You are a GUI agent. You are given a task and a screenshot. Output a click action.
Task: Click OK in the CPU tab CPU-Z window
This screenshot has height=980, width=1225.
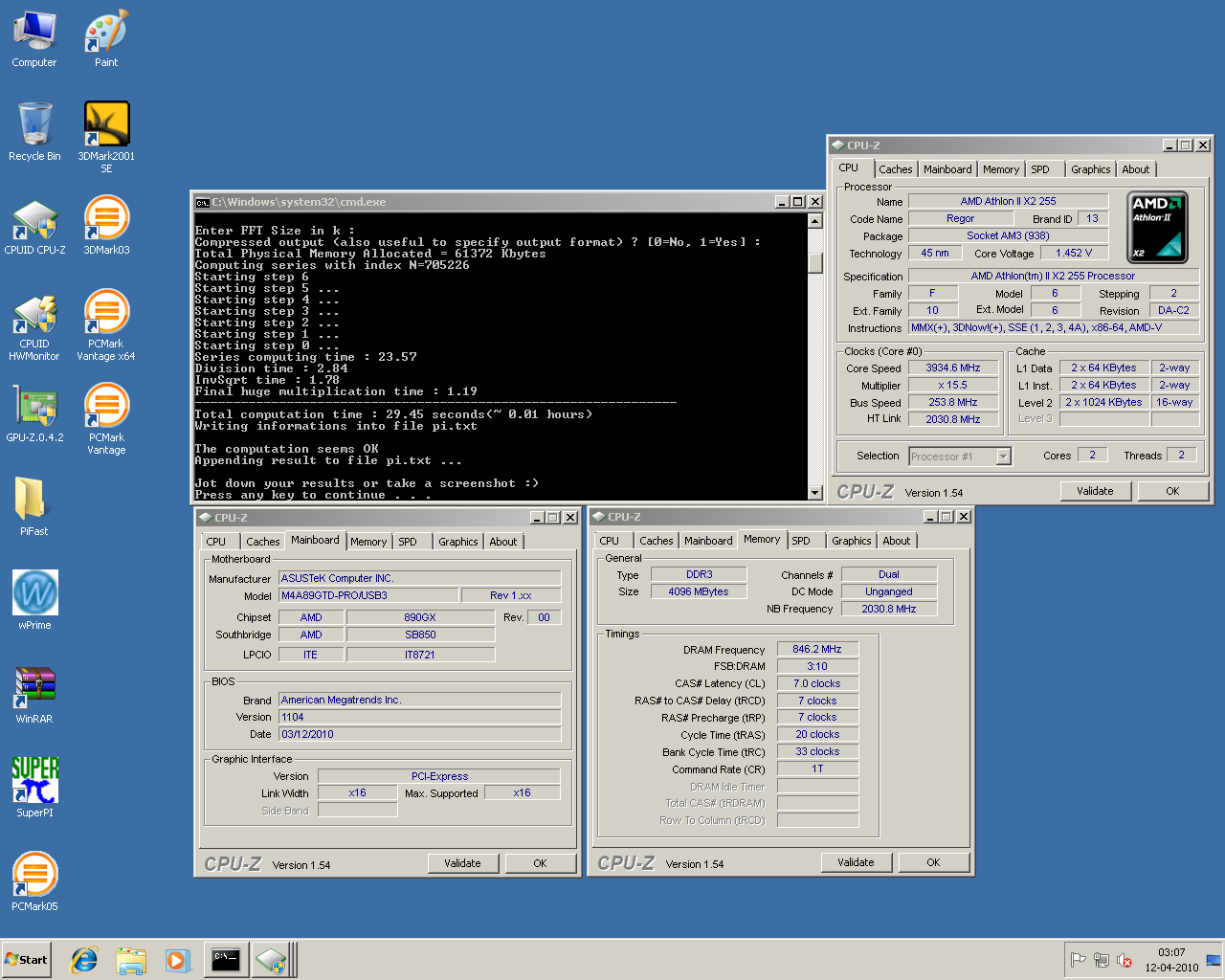click(1172, 491)
